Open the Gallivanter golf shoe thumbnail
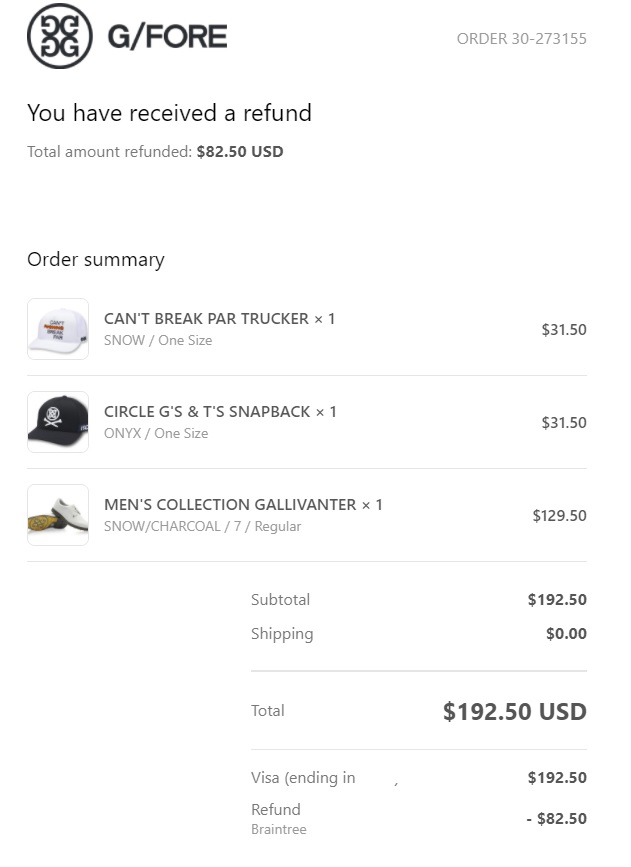Viewport: 631px width, 867px height. [58, 515]
